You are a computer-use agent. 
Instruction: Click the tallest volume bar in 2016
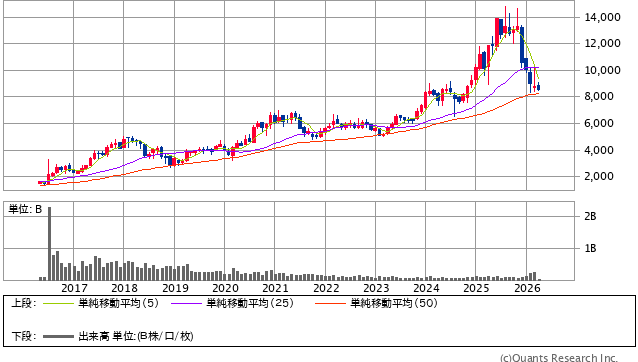tap(49, 244)
